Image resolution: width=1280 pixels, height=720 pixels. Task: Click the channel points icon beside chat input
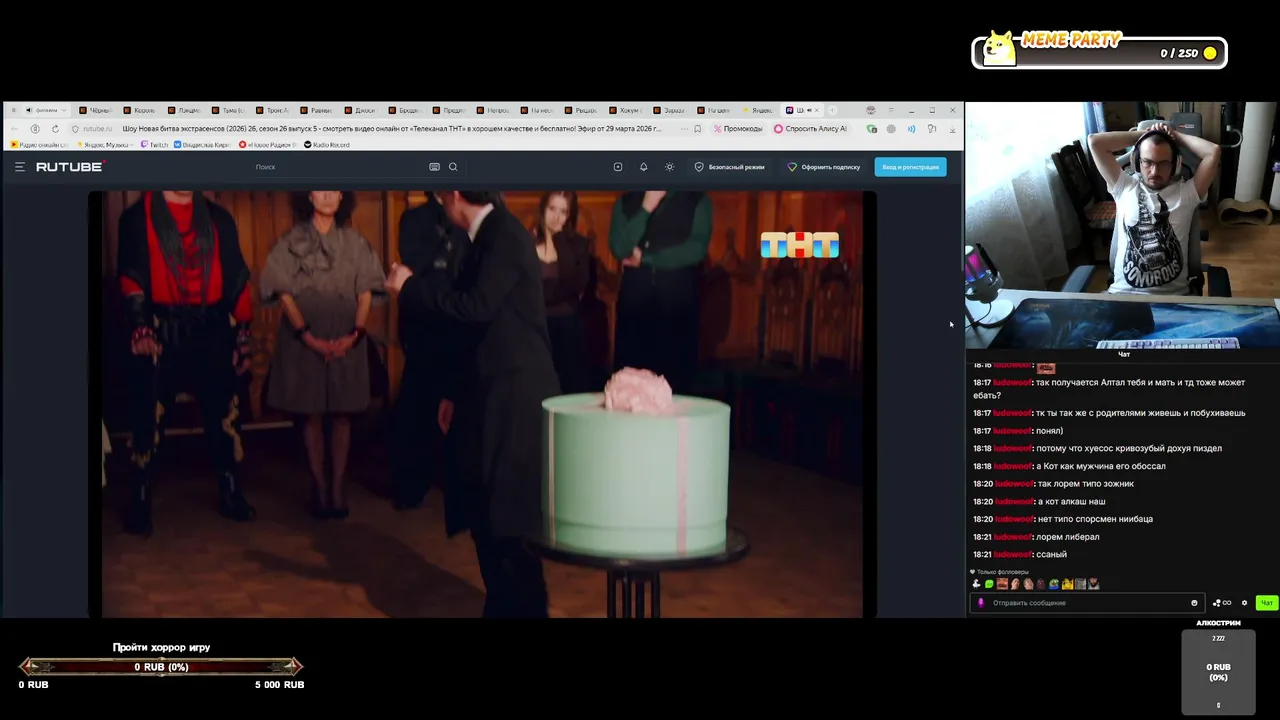coord(1222,603)
